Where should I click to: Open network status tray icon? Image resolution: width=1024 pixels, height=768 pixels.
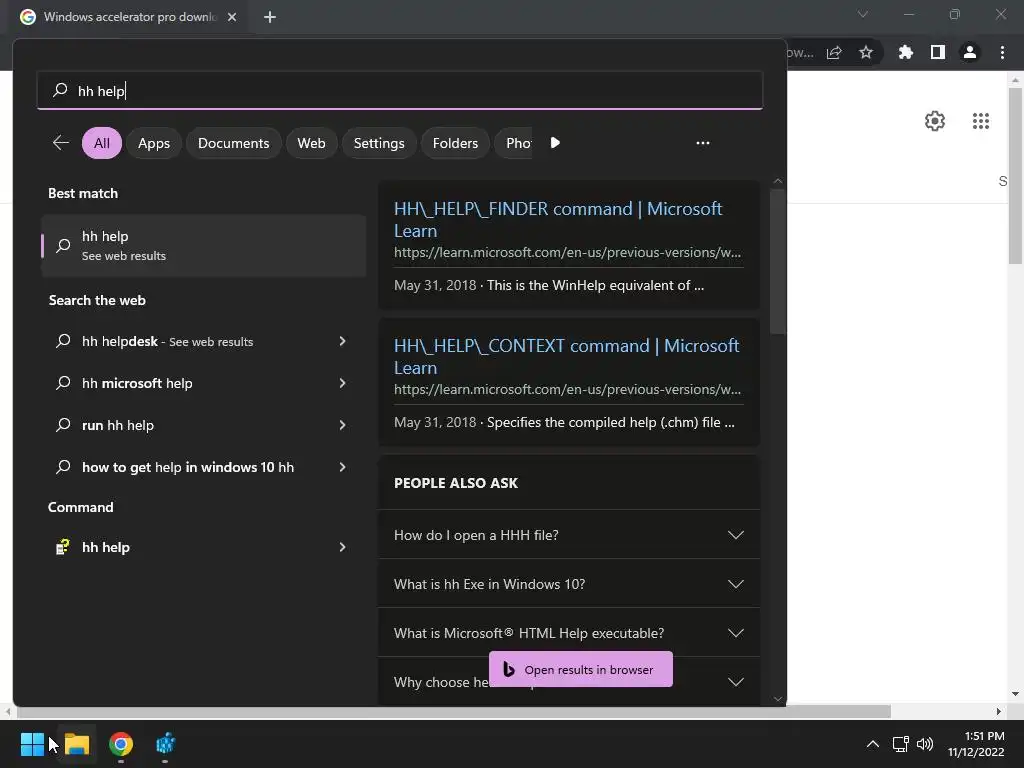(901, 744)
